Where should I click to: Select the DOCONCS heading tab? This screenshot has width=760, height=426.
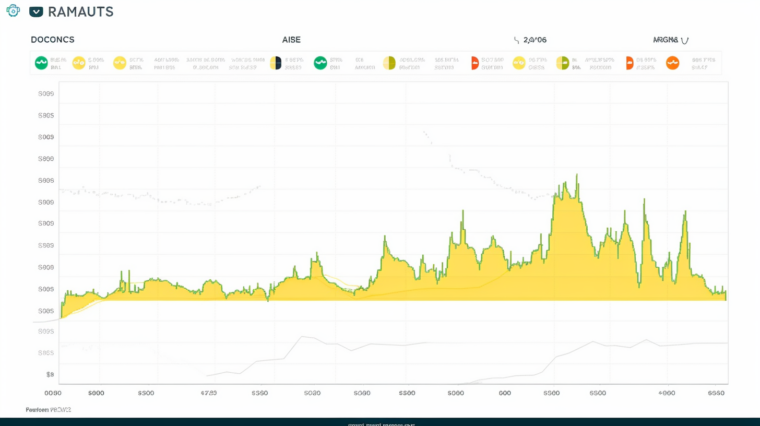52,40
